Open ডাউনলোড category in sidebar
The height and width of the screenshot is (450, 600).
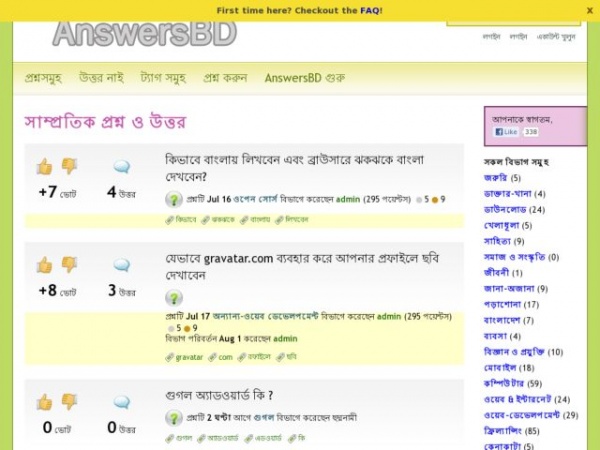coord(505,209)
